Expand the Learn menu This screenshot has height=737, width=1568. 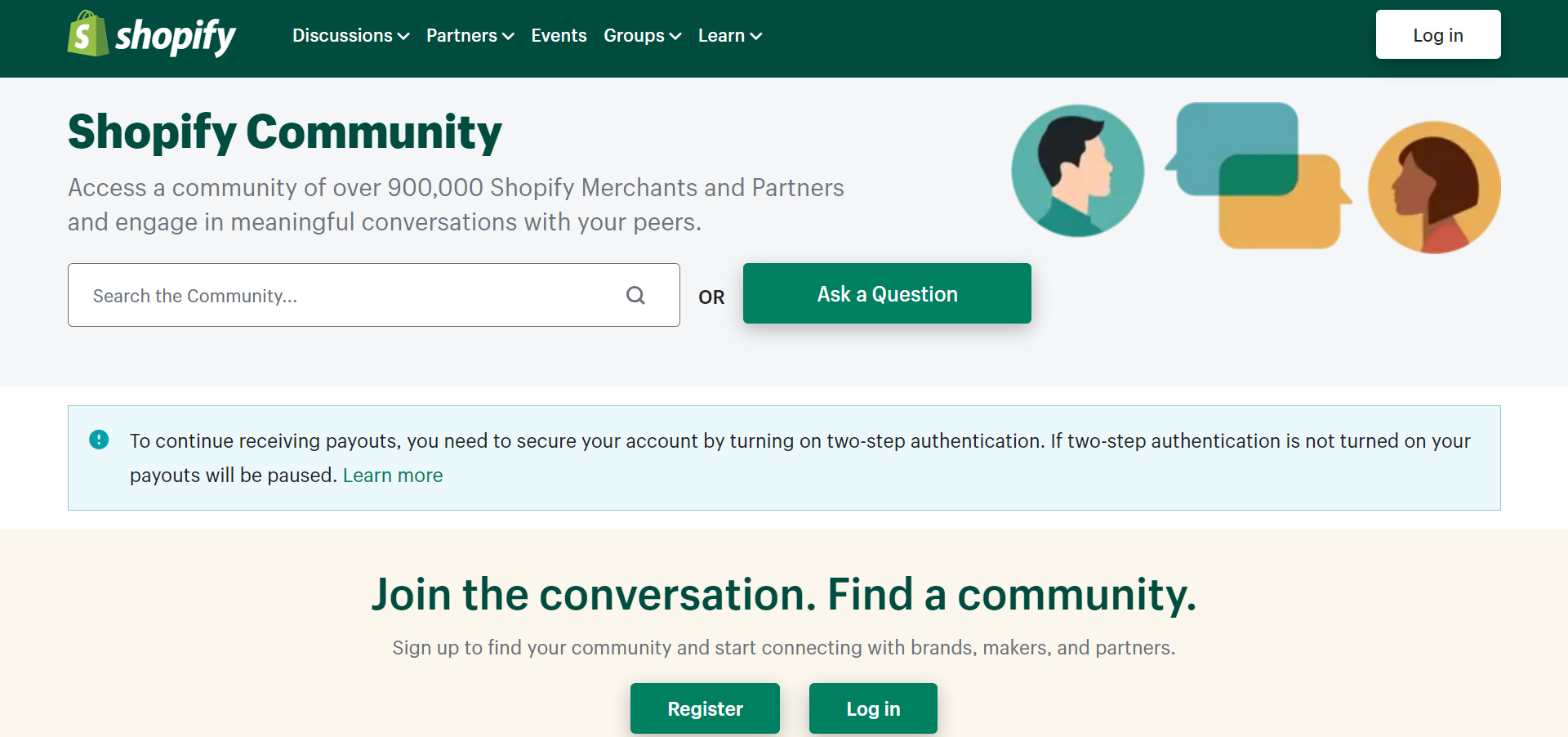point(730,36)
